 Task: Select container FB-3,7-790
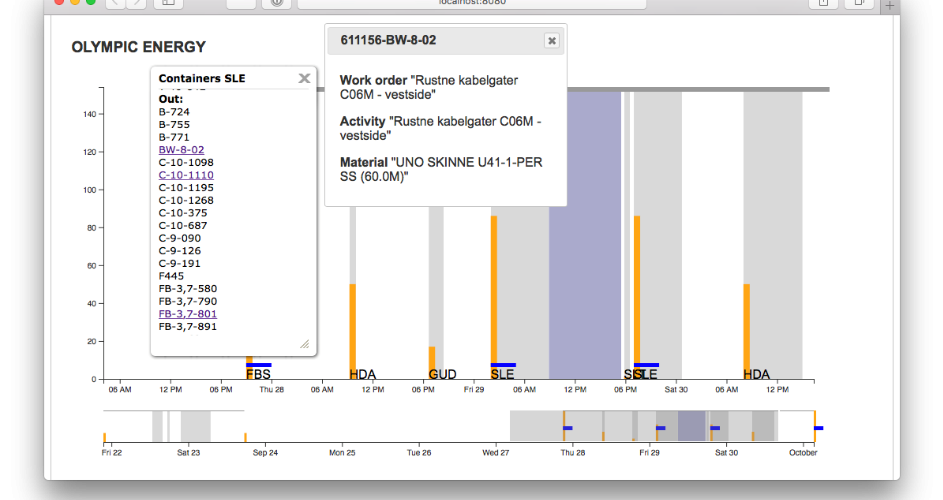188,301
